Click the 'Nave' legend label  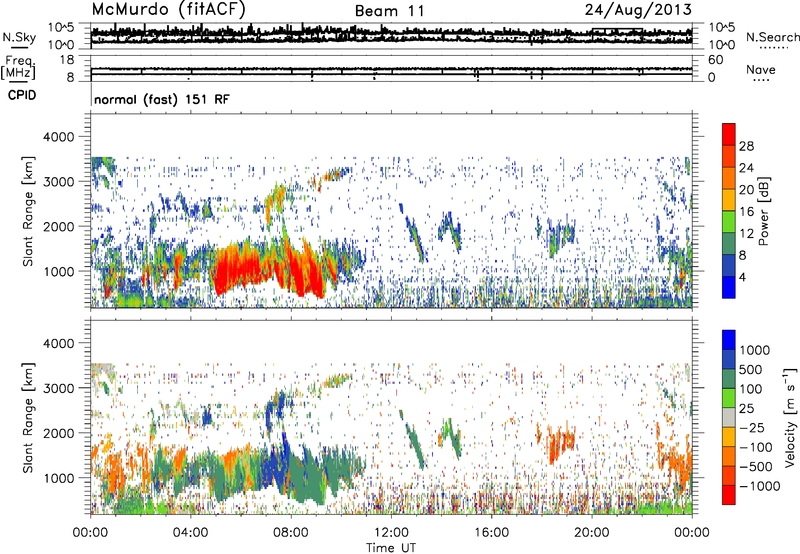coord(761,69)
